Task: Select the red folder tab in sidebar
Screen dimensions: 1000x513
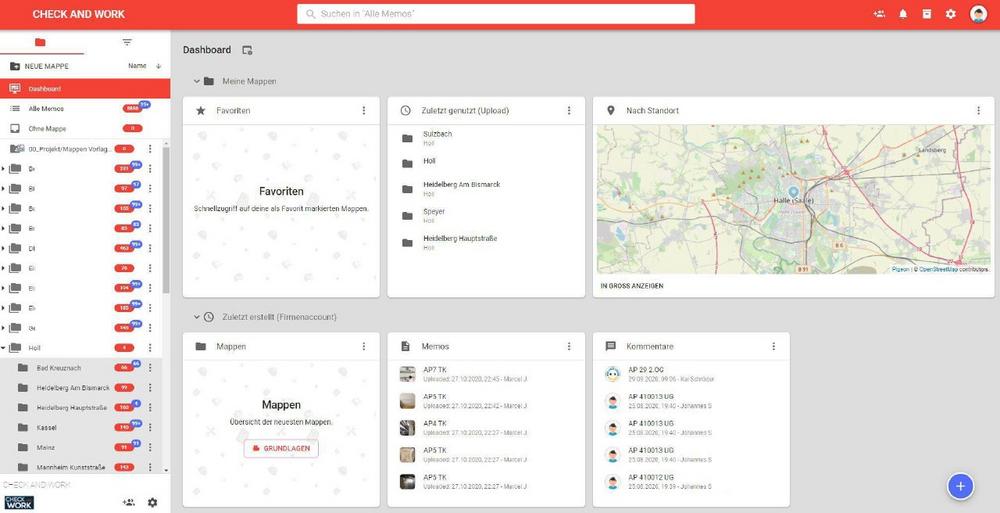Action: (x=40, y=42)
